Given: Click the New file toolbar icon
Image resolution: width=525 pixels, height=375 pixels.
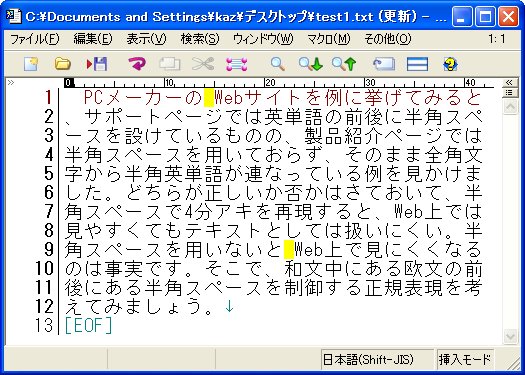Looking at the screenshot, I should [31, 64].
